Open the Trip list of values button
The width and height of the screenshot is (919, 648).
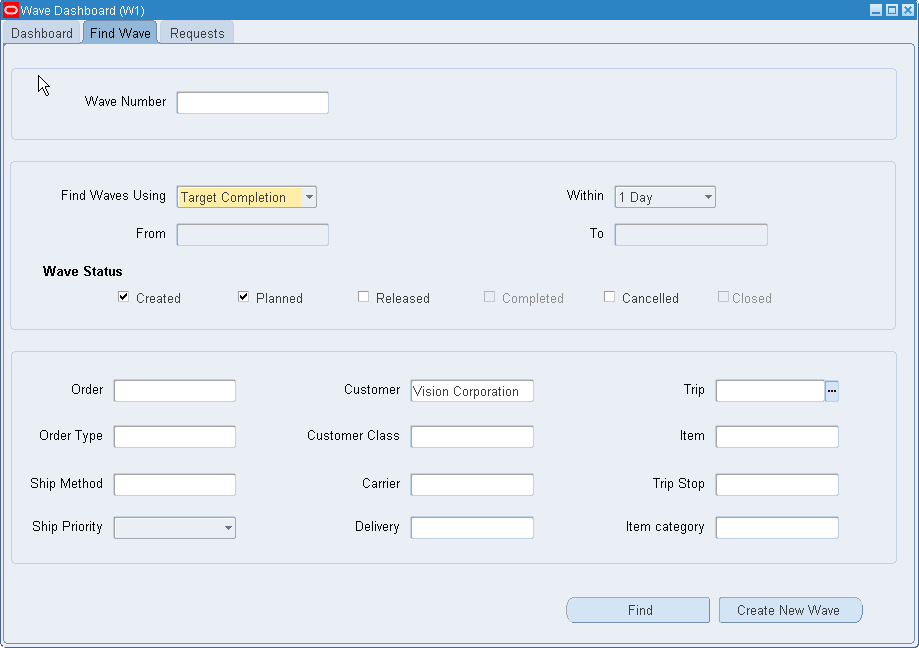pos(832,391)
